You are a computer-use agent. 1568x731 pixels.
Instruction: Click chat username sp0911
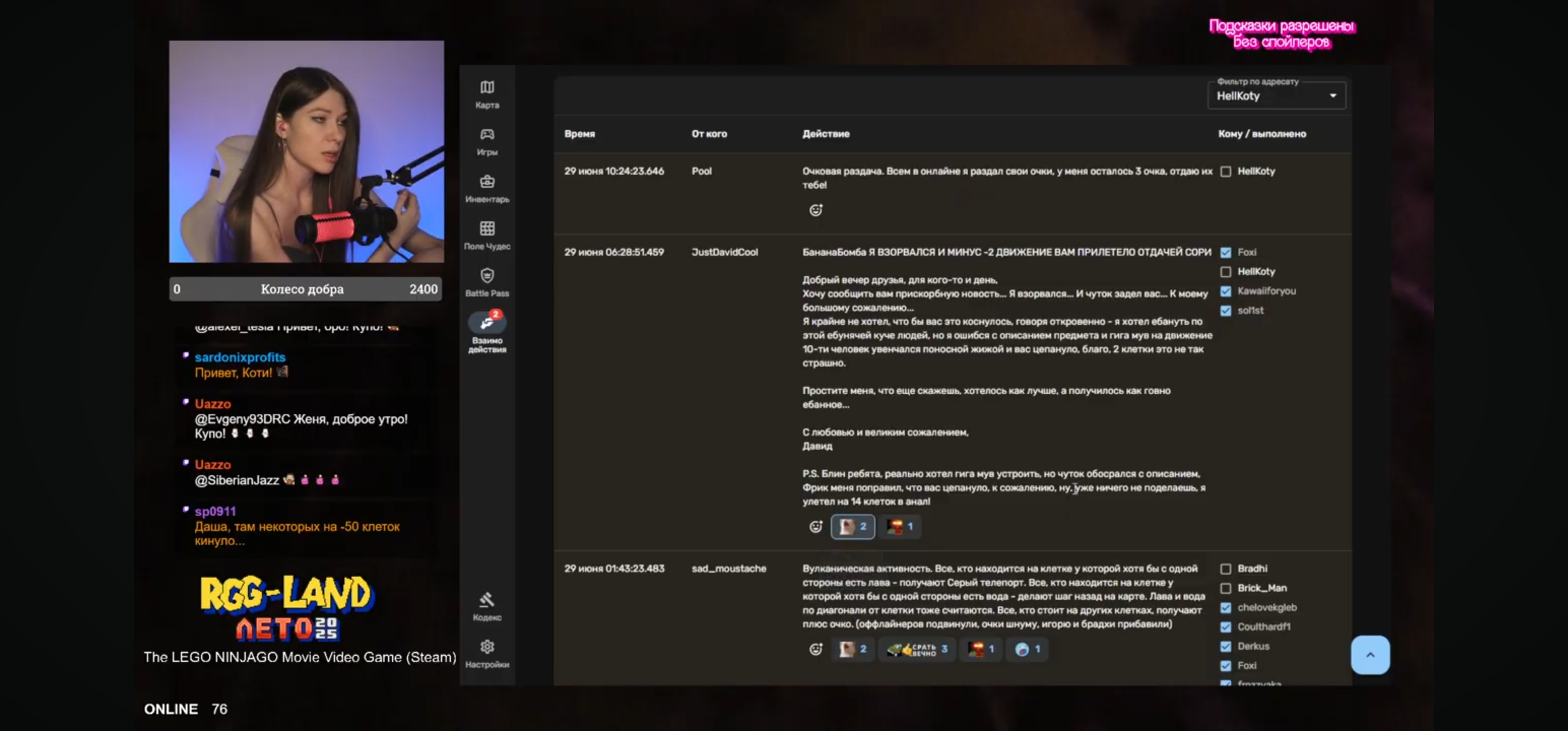coord(215,511)
